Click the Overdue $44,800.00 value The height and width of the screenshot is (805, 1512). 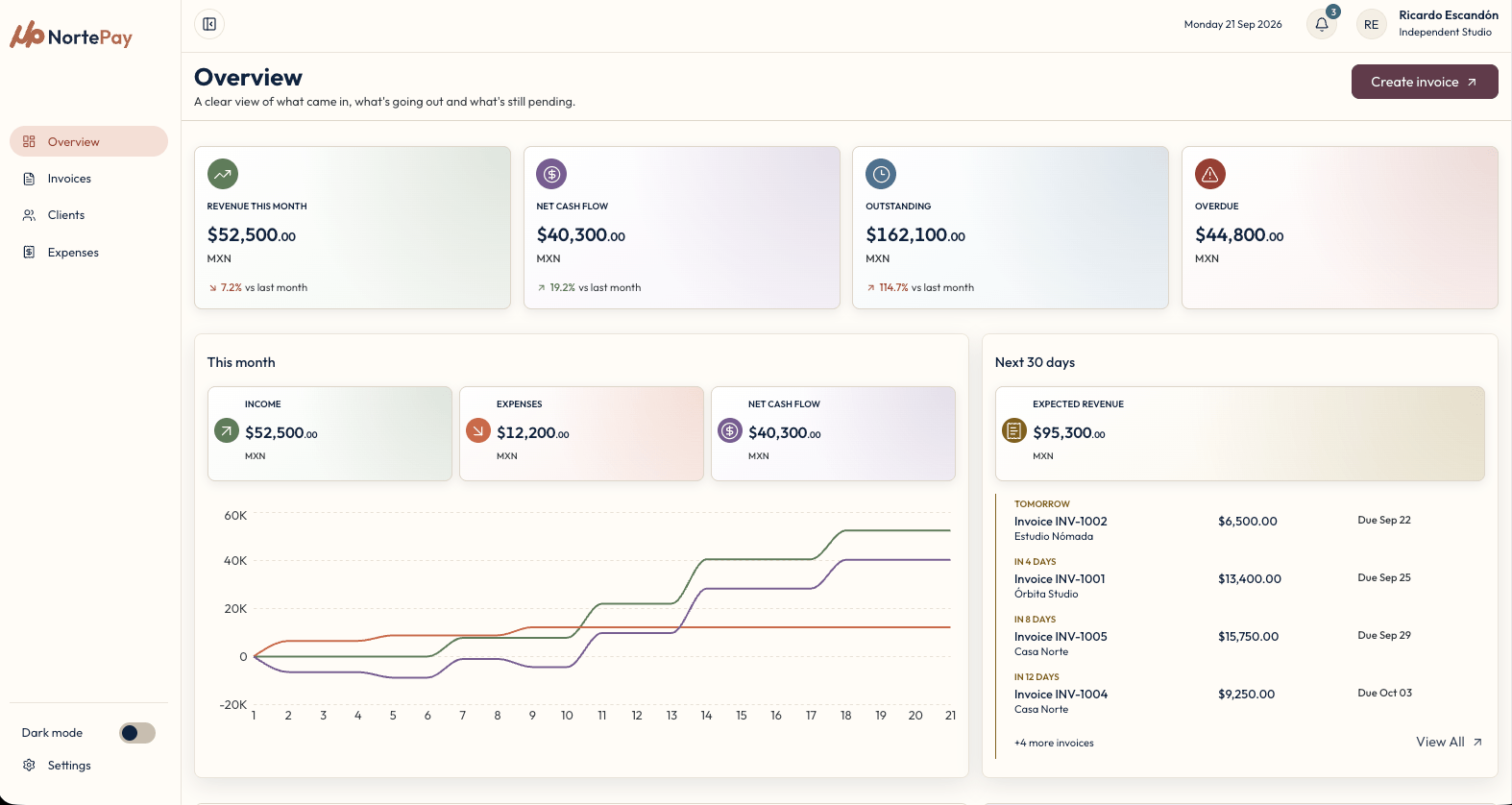pos(1239,235)
